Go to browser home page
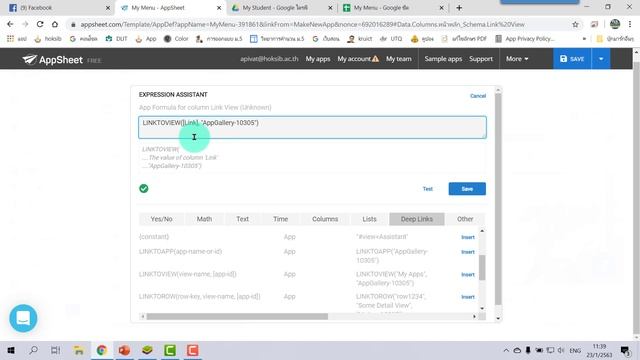 click(x=55, y=24)
